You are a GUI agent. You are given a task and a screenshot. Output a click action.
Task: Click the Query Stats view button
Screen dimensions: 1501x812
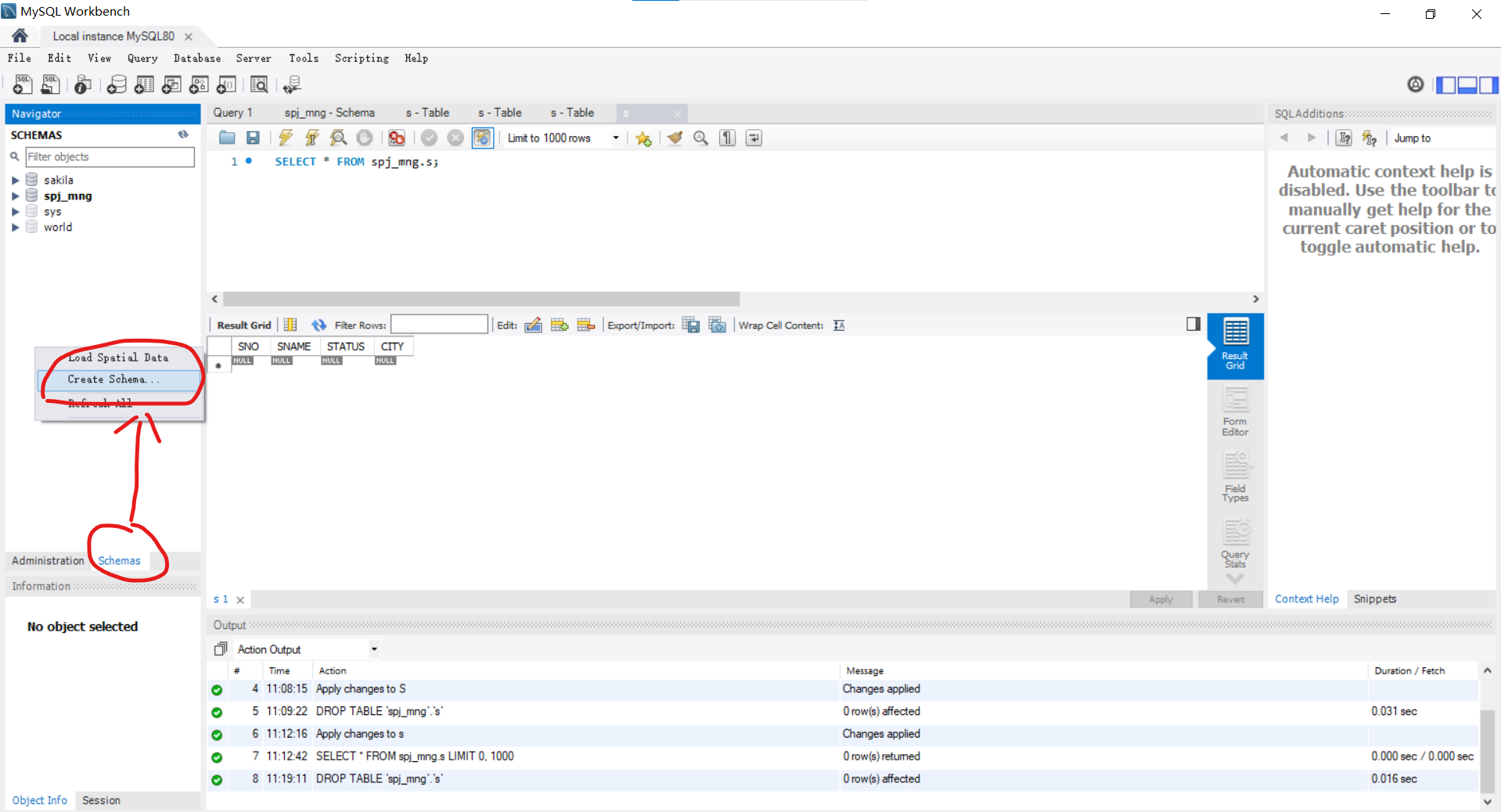(1235, 543)
